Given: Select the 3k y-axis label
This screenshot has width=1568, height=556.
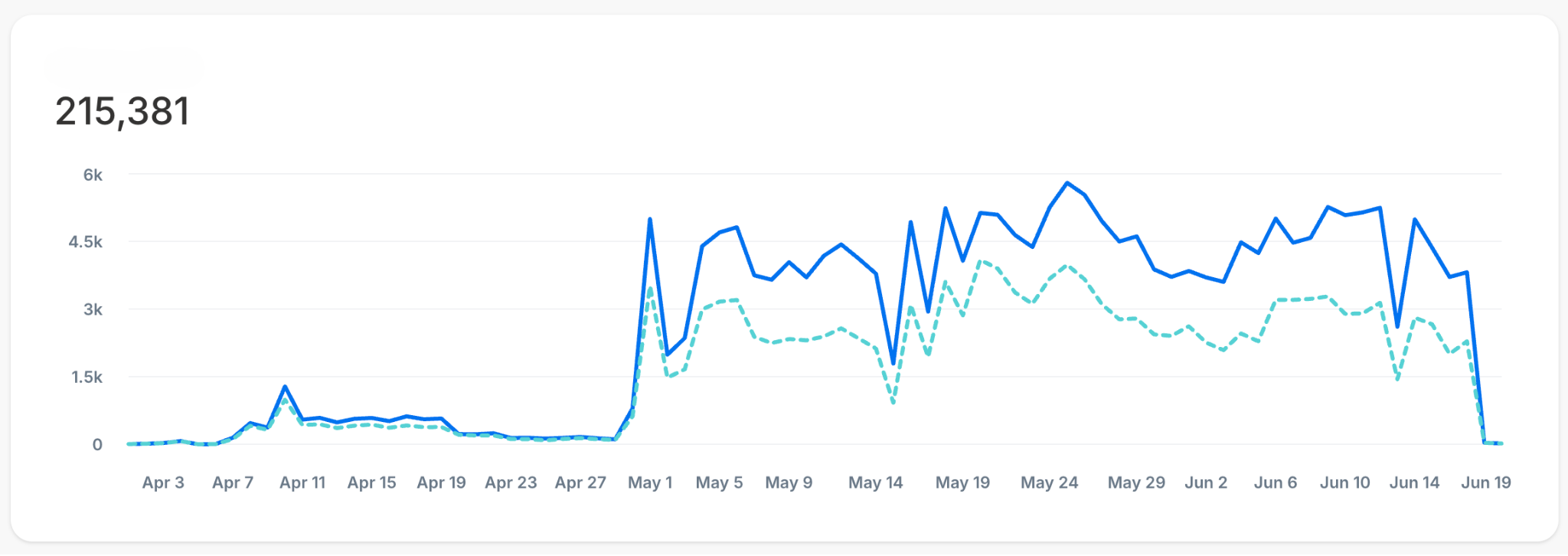Looking at the screenshot, I should tap(93, 309).
